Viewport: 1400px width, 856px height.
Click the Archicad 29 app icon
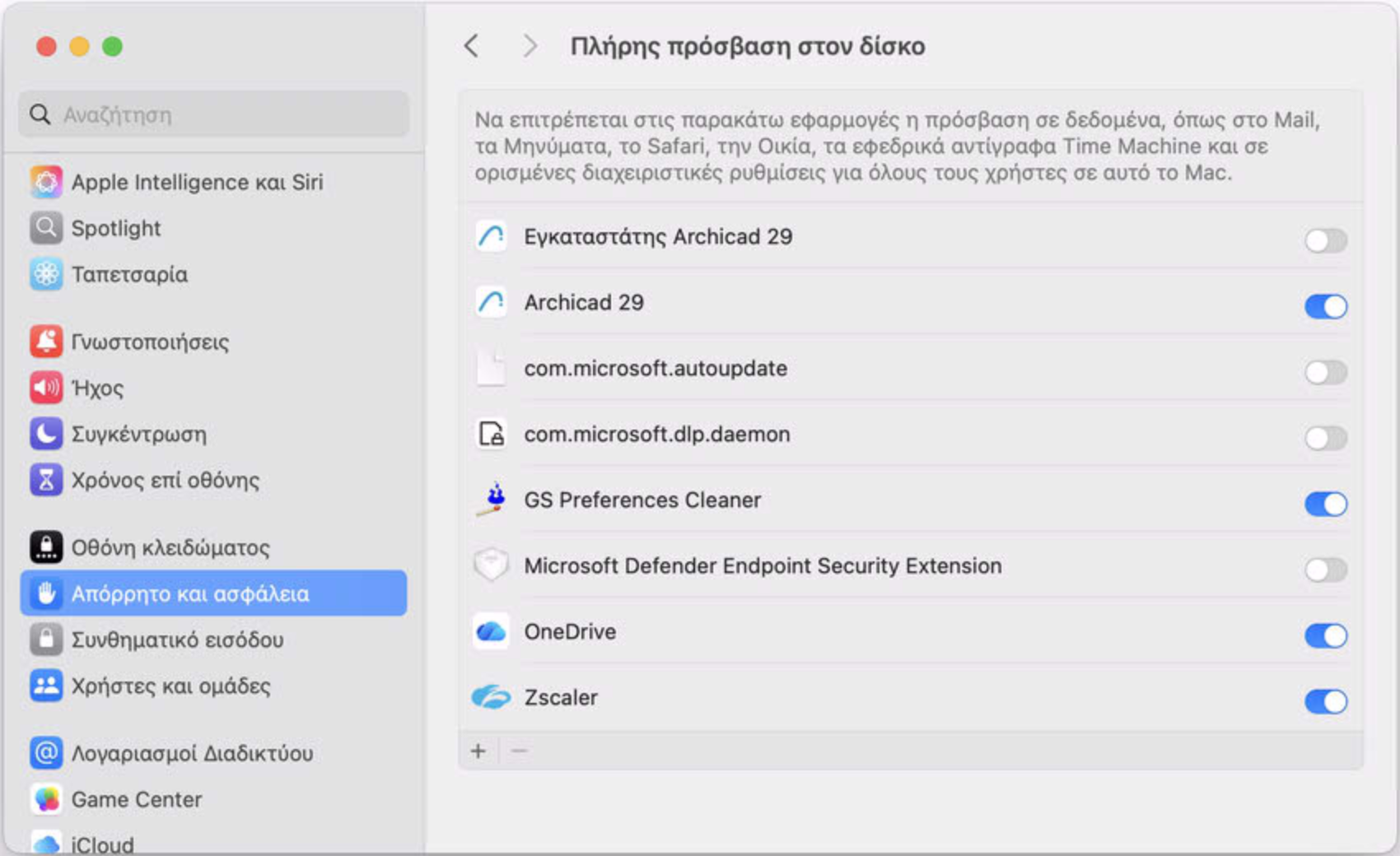coord(492,303)
